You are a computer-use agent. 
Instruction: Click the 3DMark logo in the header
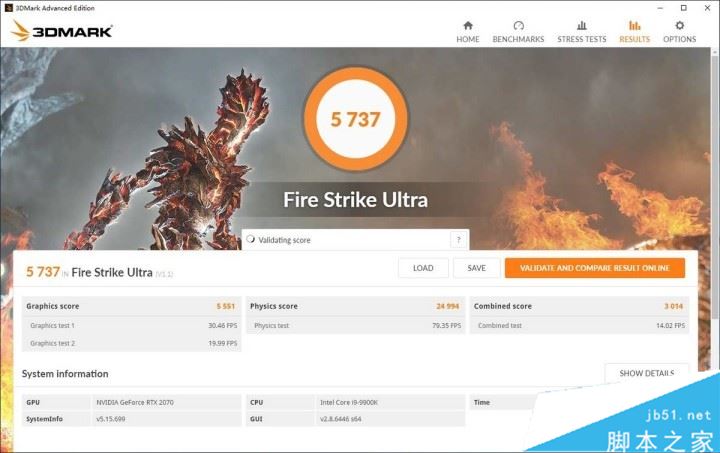62,31
